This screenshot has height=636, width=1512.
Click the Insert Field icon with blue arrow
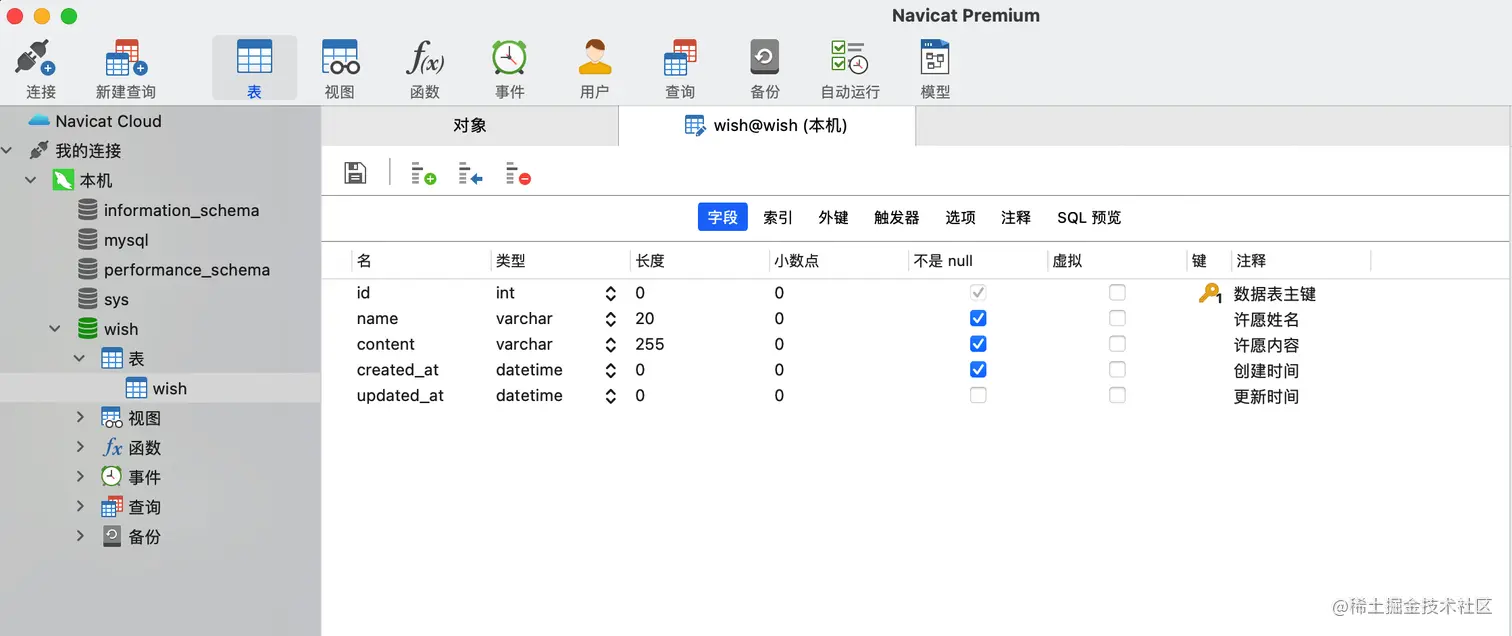[470, 174]
